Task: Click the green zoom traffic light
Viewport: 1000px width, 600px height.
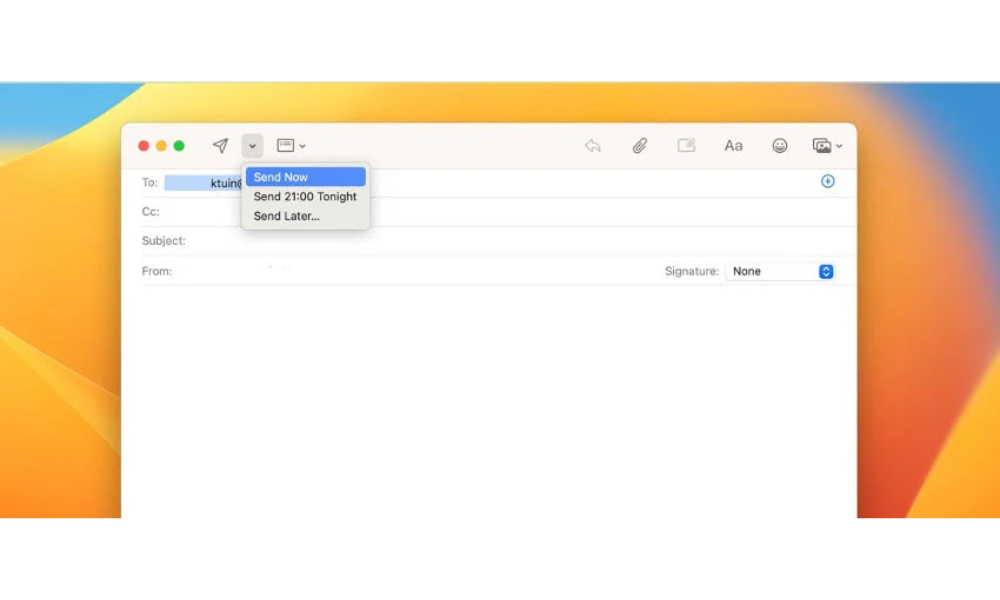Action: pyautogui.click(x=177, y=145)
